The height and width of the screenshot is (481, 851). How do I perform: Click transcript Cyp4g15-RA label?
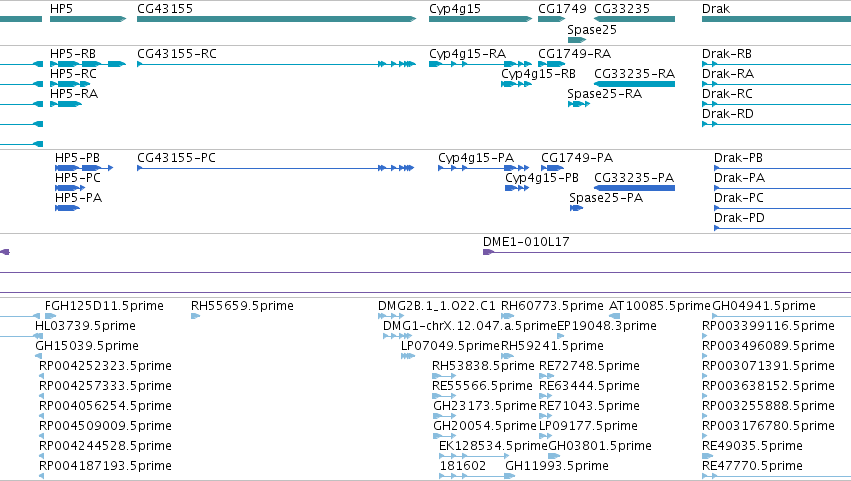coord(467,54)
